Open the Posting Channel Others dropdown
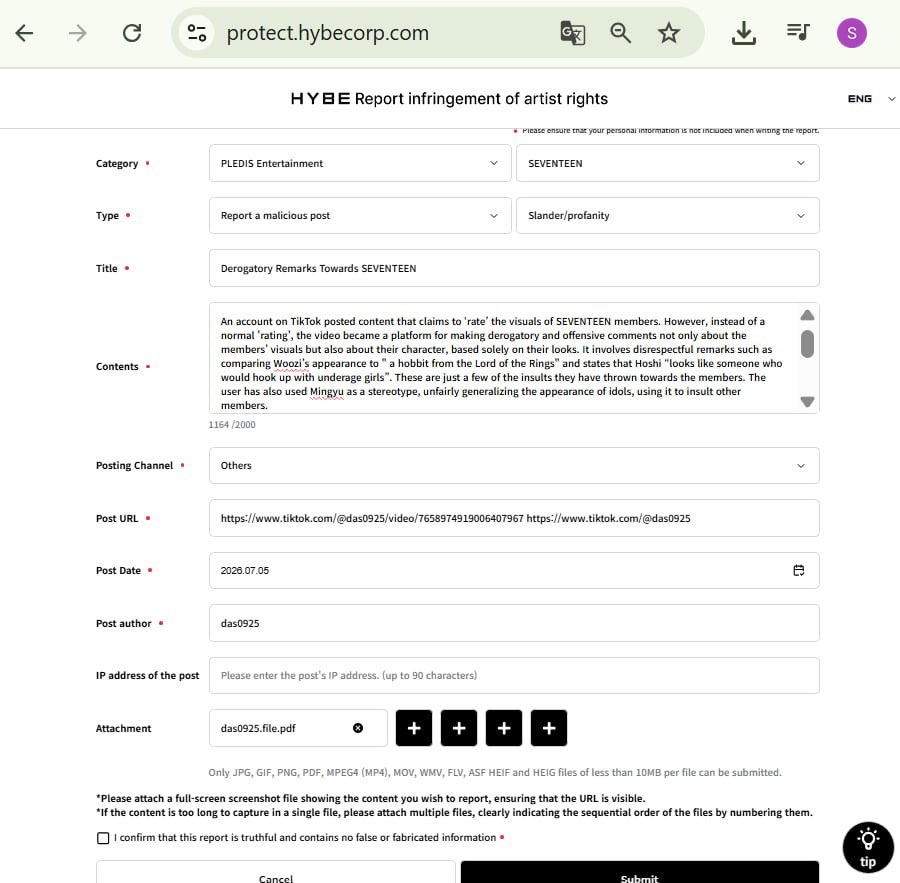Image resolution: width=900 pixels, height=883 pixels. [x=514, y=465]
